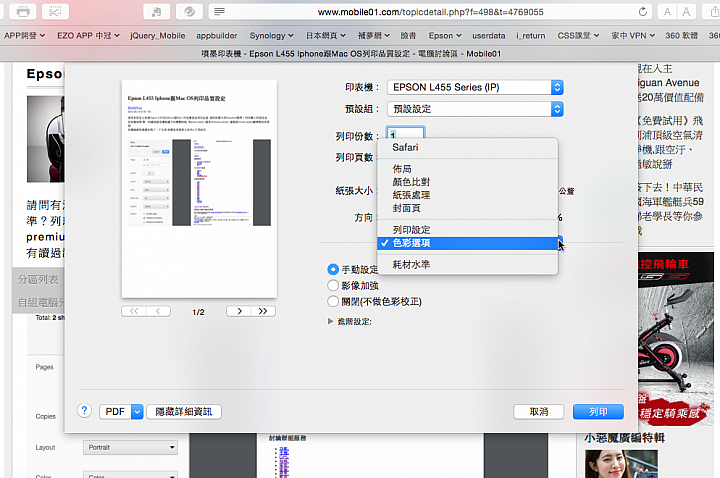Open jQuery_Mobile bookmark
Screen dimensions: 720x478
pyautogui.click(x=158, y=35)
